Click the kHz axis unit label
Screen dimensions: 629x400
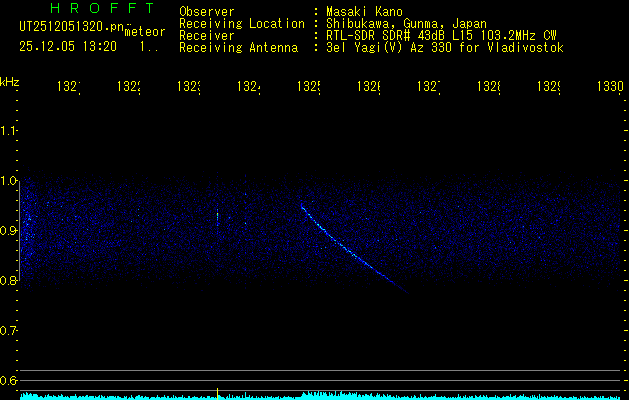(10, 82)
